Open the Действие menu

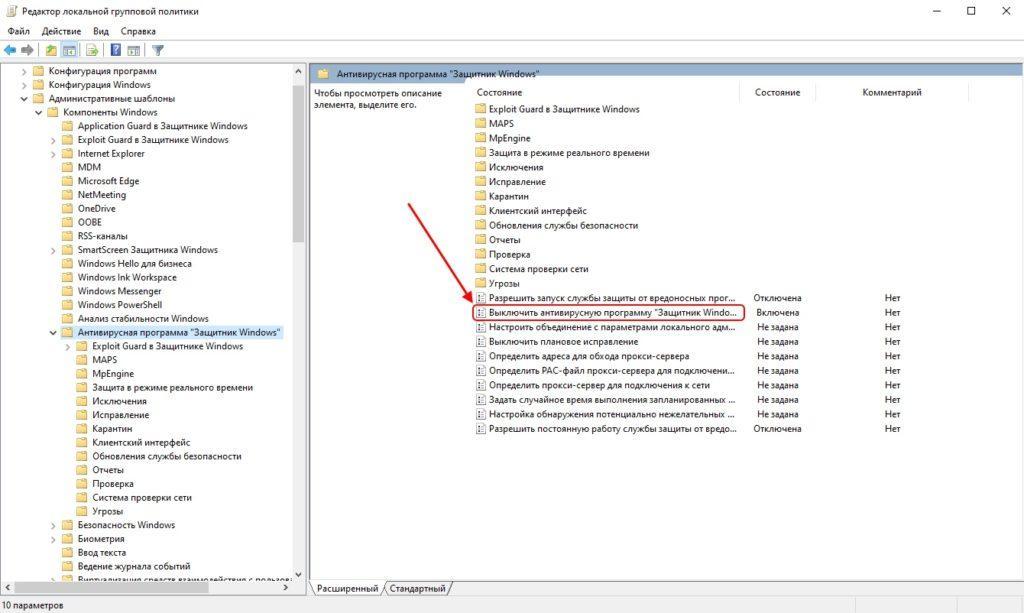tap(61, 31)
